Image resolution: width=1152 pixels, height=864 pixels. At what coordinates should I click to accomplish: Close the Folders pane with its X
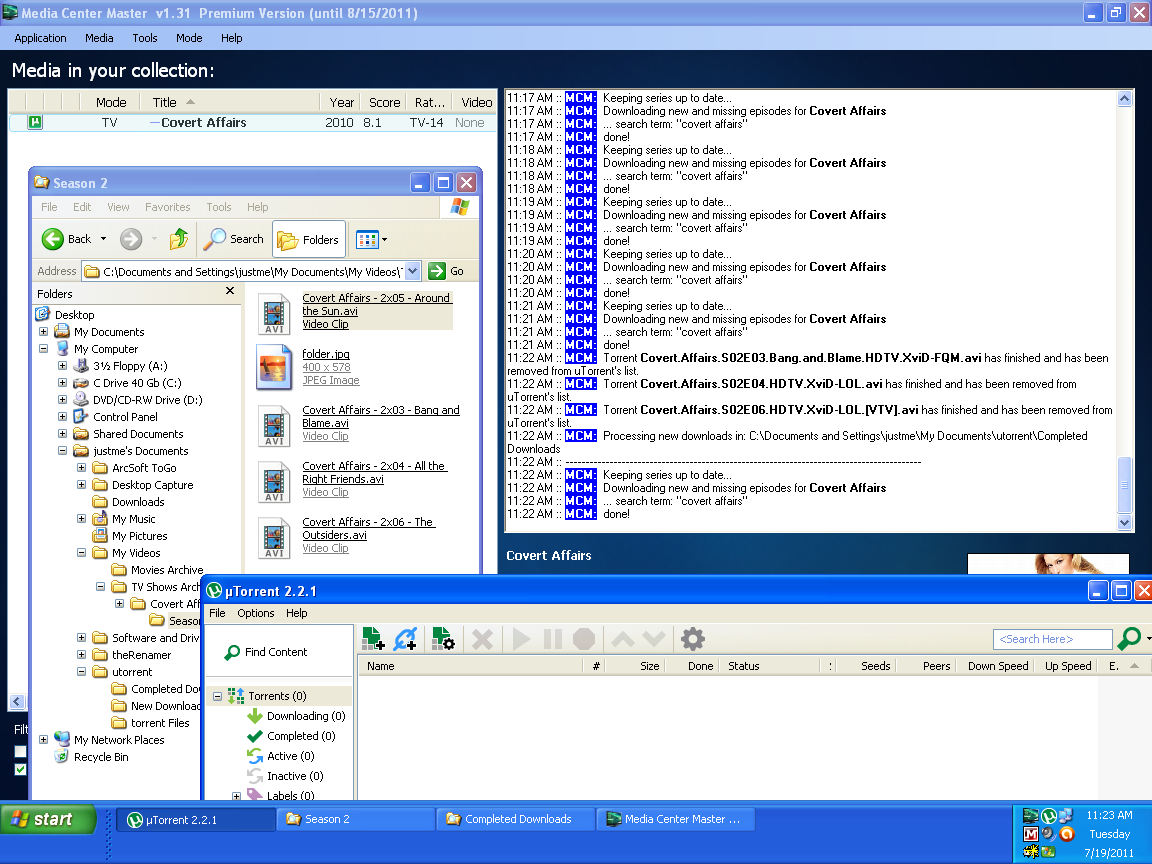[x=230, y=291]
